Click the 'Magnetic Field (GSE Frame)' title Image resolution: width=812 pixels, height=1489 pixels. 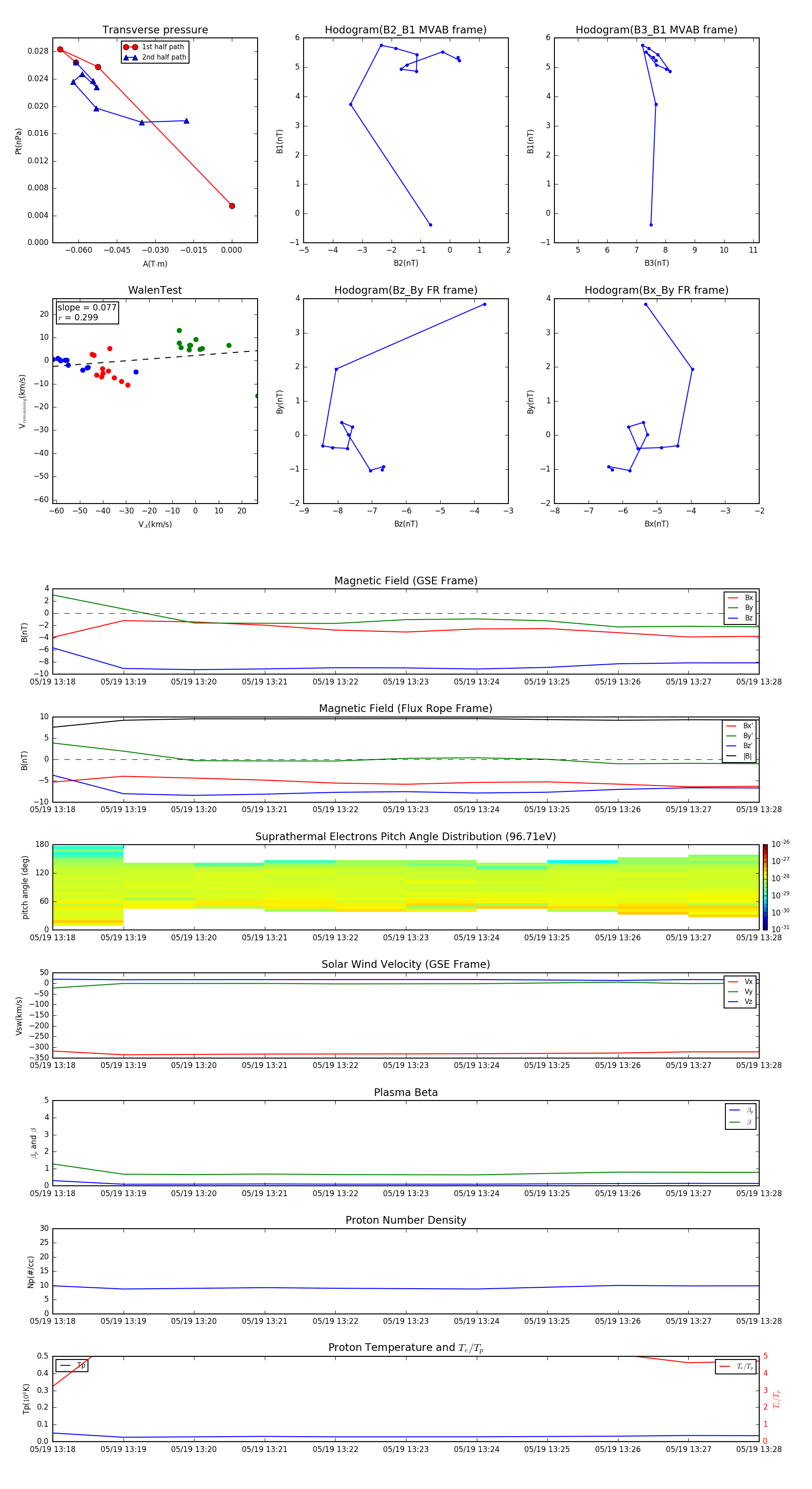pos(406,581)
